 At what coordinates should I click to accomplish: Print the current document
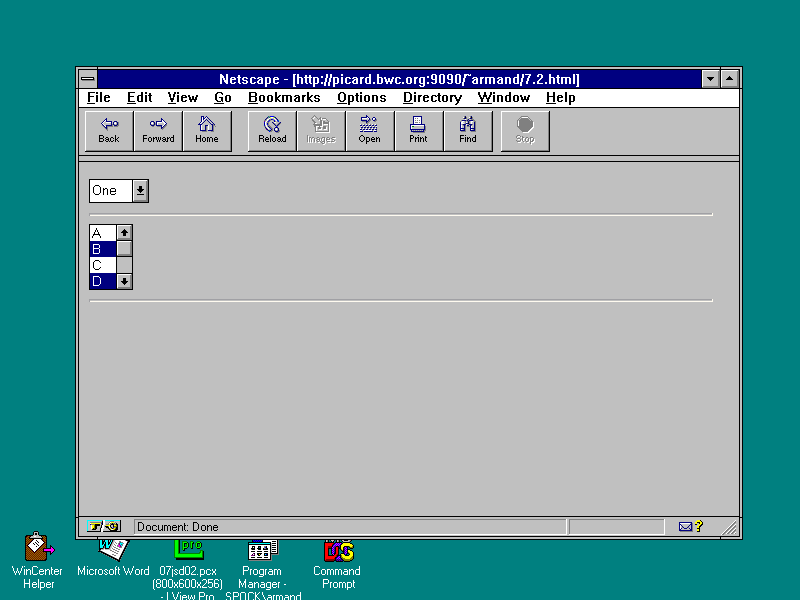[x=419, y=131]
